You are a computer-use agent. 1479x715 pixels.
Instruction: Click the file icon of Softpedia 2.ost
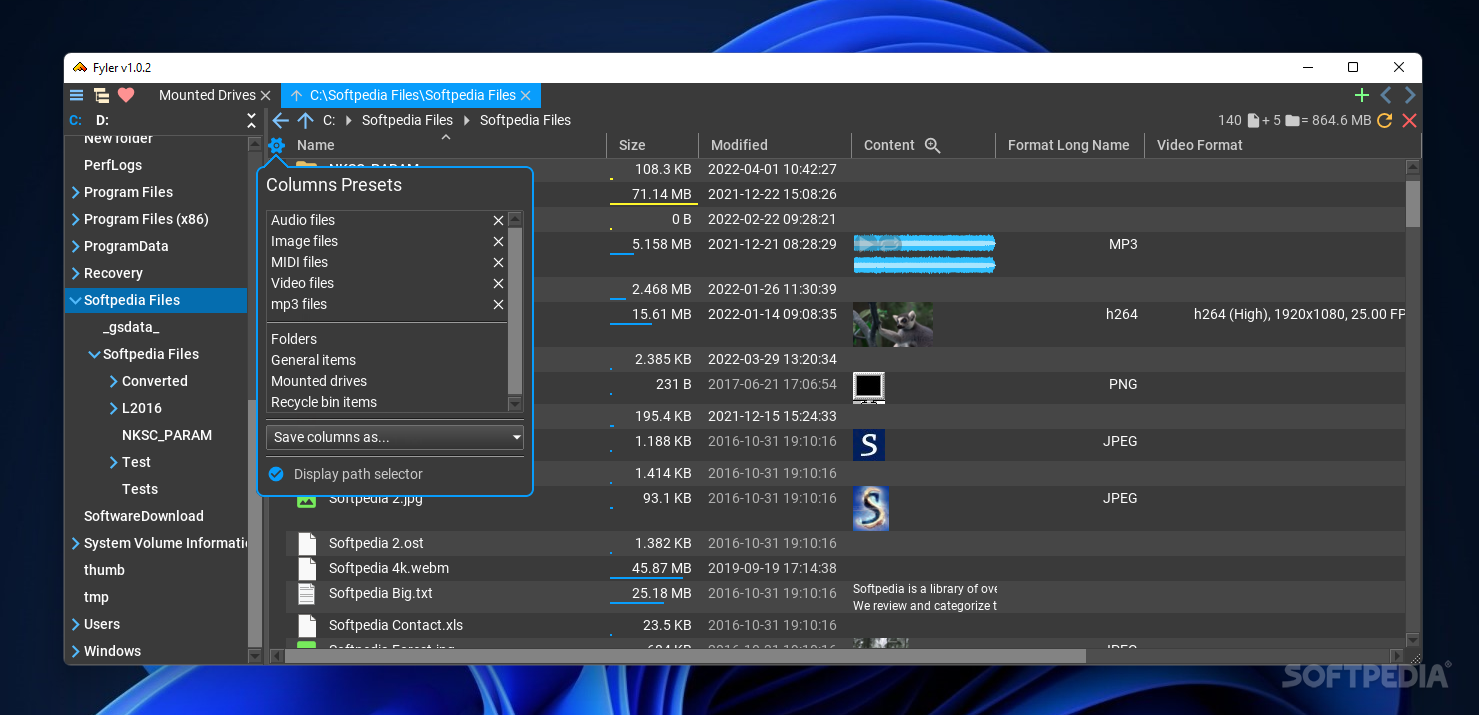307,543
